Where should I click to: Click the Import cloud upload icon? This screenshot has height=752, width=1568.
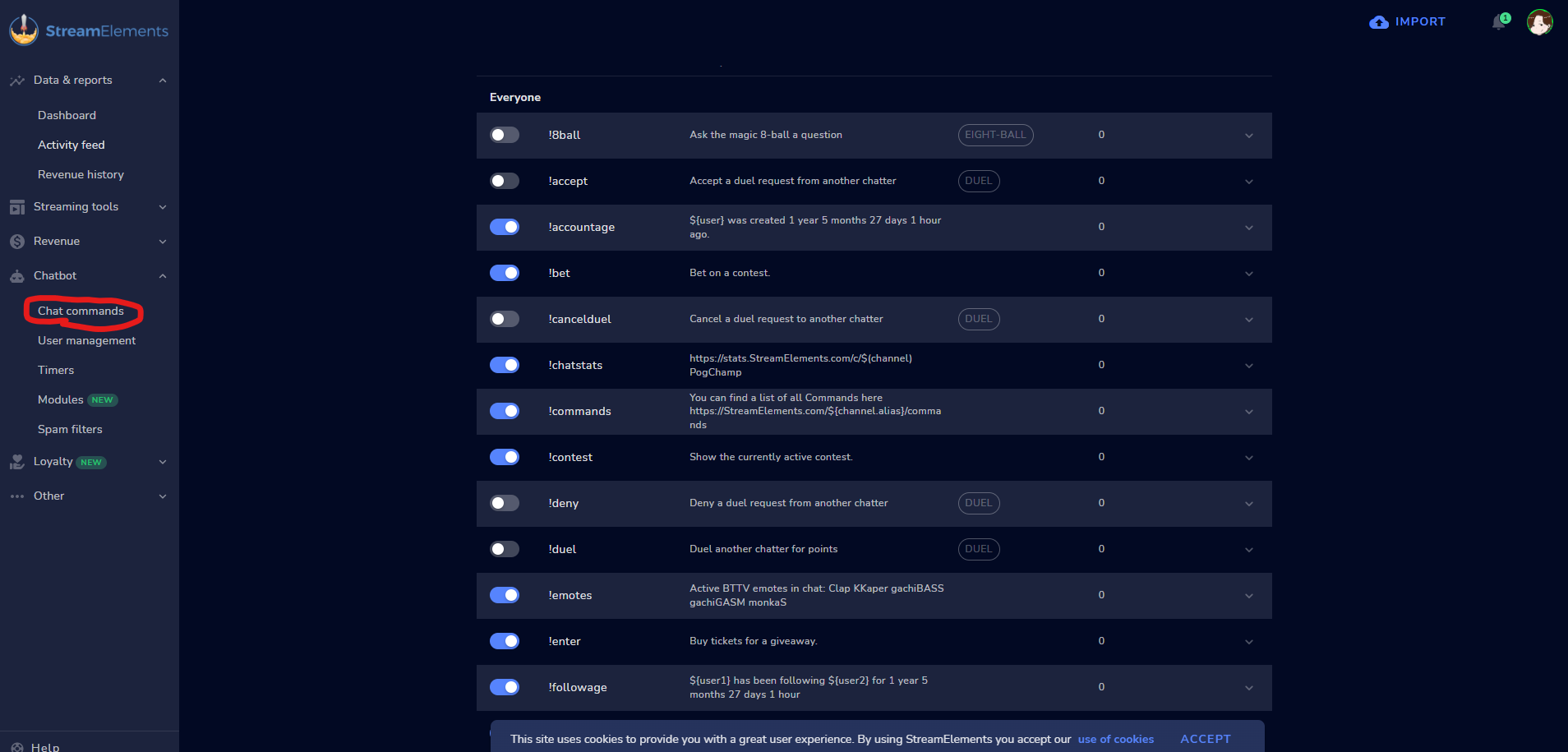[1378, 22]
